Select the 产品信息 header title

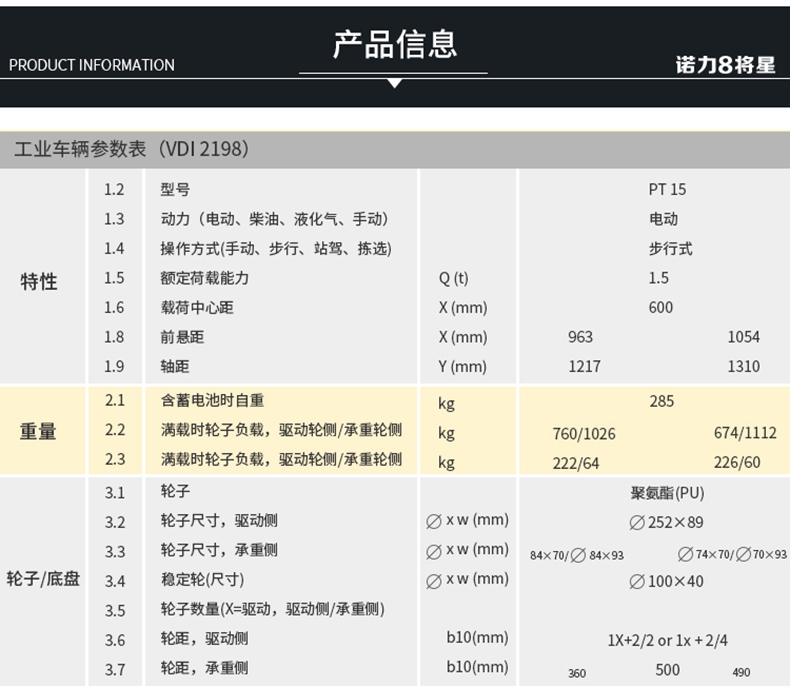(394, 44)
